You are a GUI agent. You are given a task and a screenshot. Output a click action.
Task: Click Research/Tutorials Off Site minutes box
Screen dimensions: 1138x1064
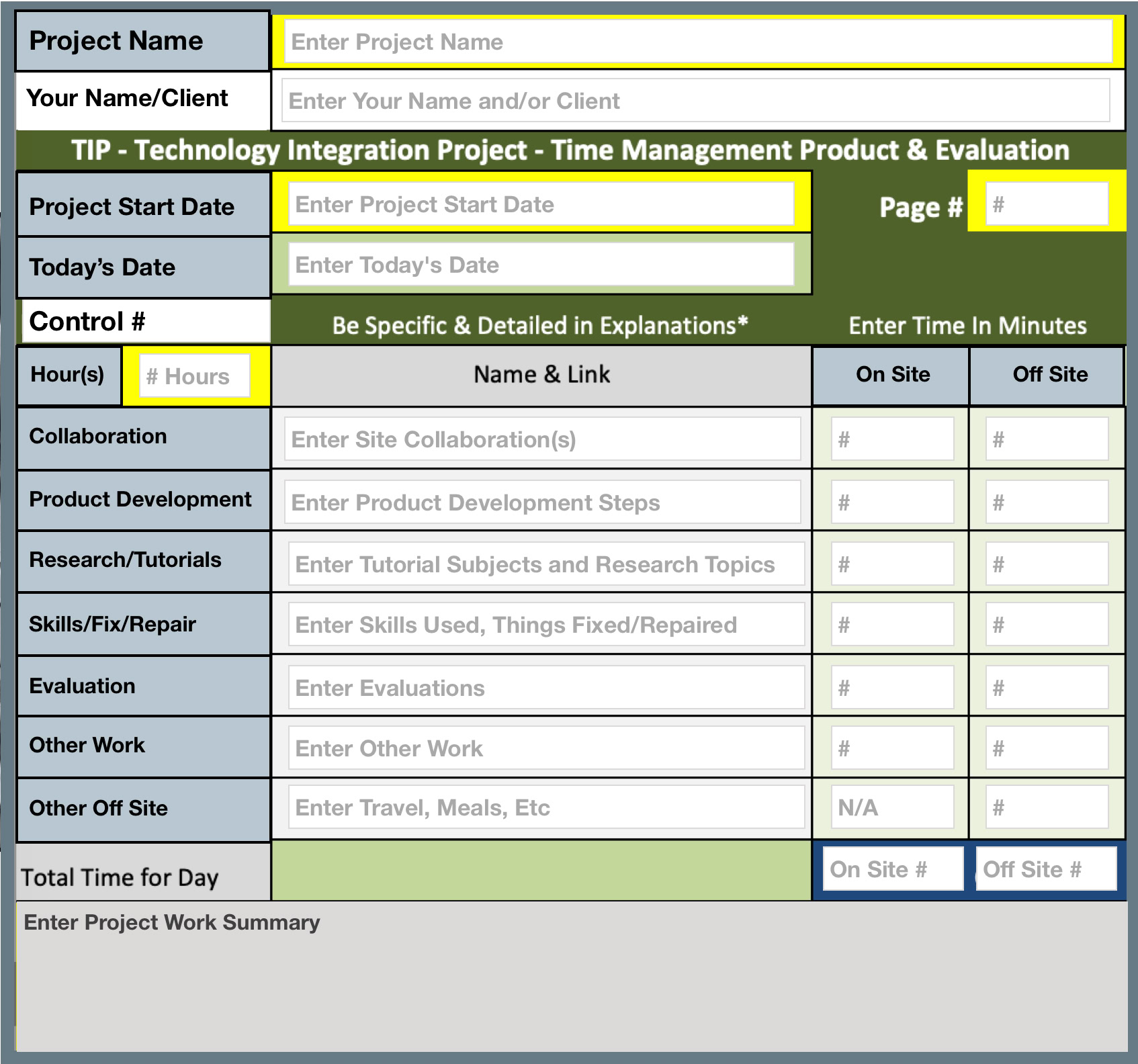coord(1047,564)
